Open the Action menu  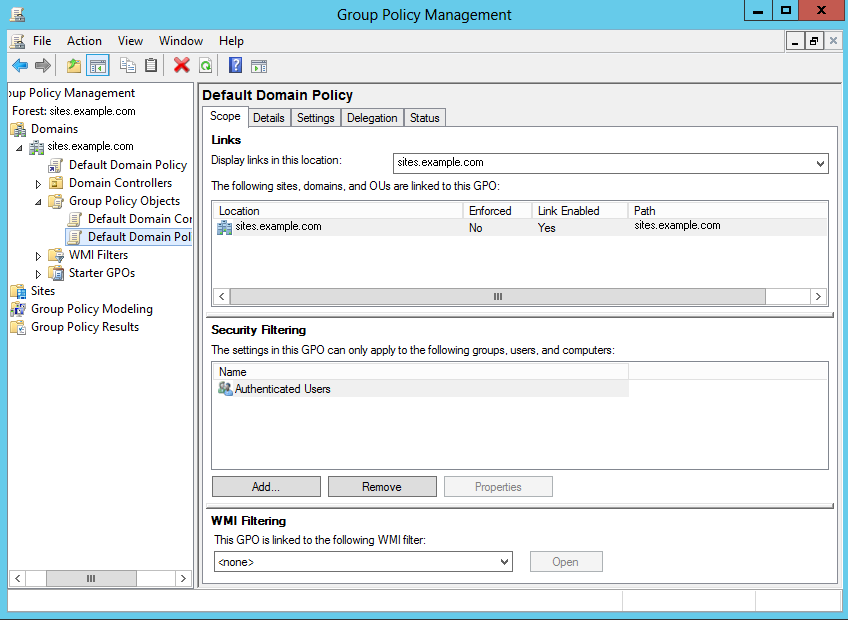click(x=84, y=41)
